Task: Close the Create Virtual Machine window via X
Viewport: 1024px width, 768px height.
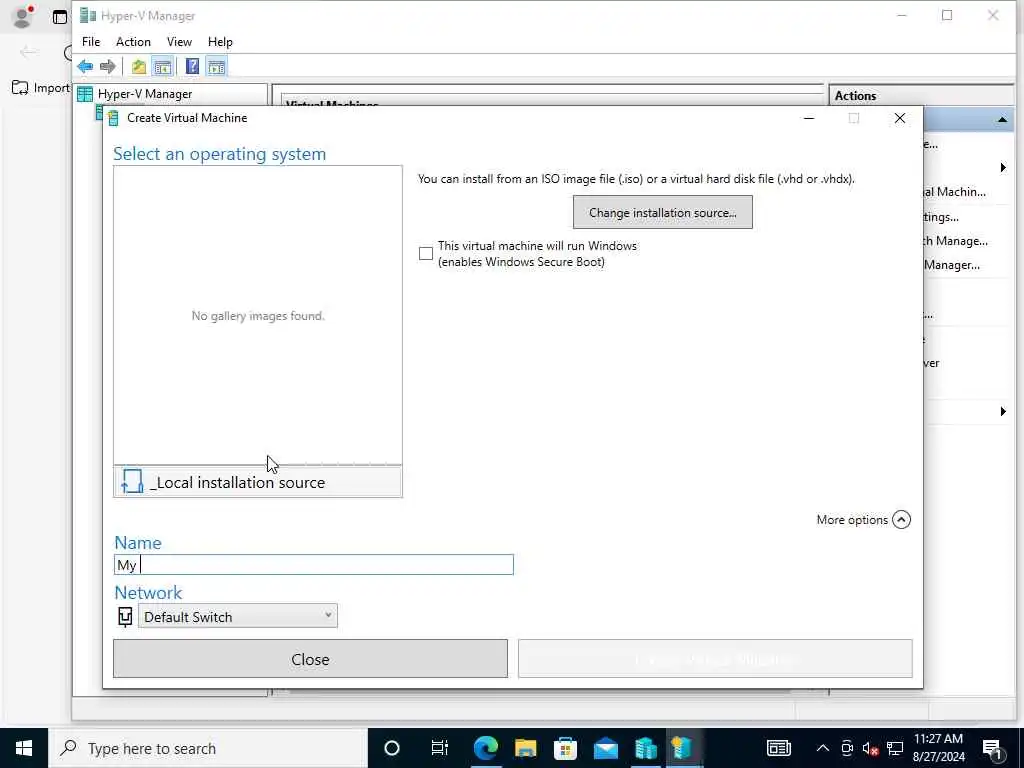Action: tap(900, 118)
